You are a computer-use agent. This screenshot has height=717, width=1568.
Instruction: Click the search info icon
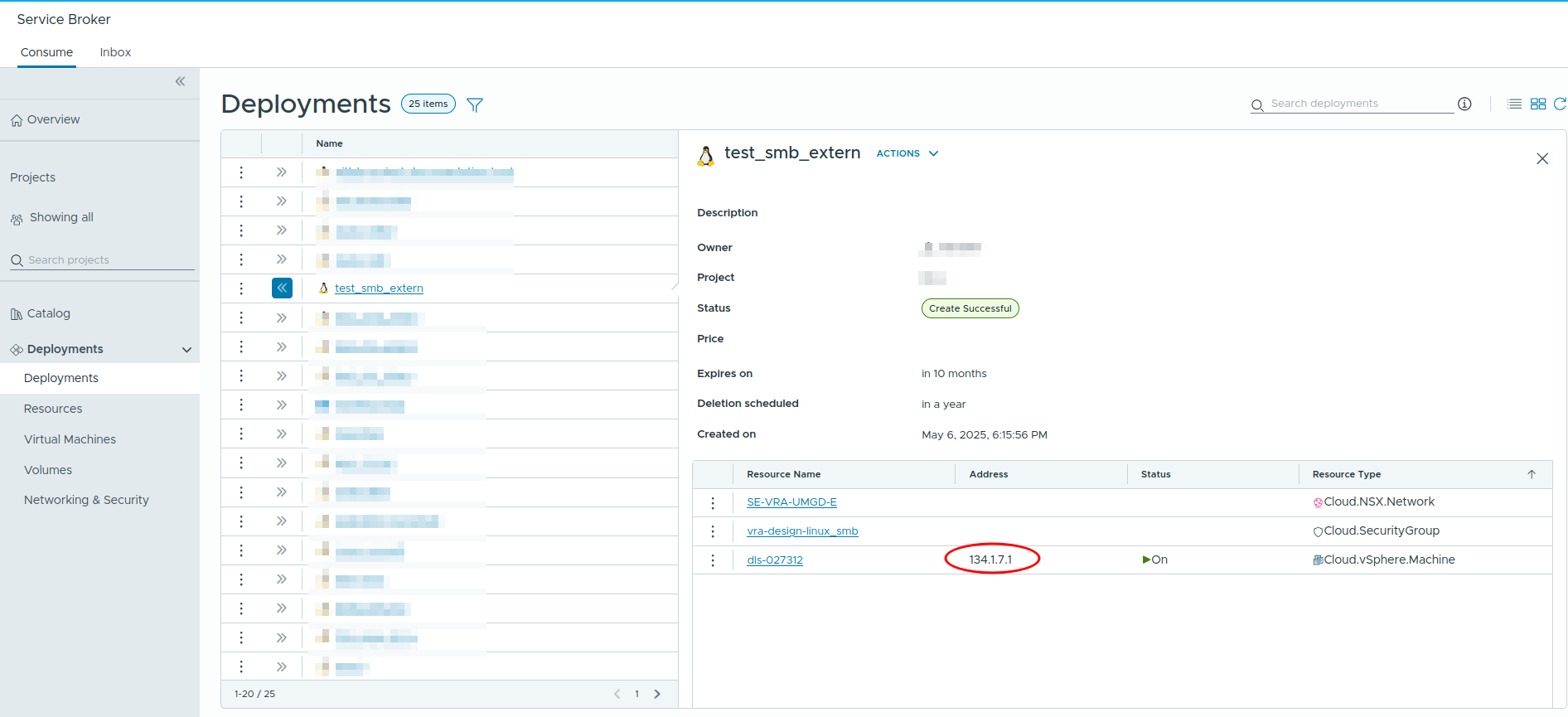pyautogui.click(x=1464, y=104)
